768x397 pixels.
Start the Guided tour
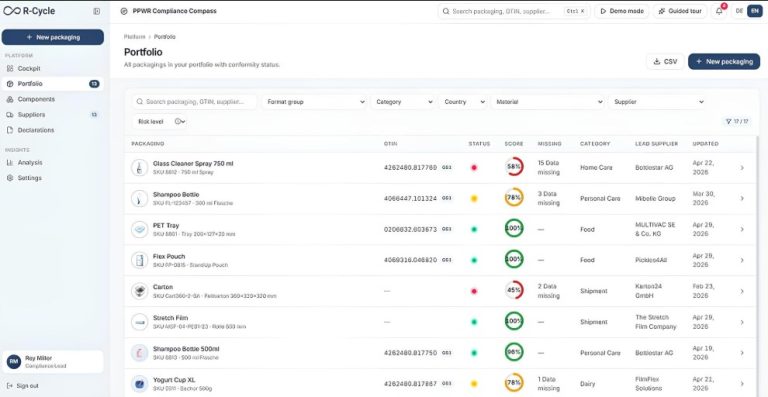(x=680, y=11)
